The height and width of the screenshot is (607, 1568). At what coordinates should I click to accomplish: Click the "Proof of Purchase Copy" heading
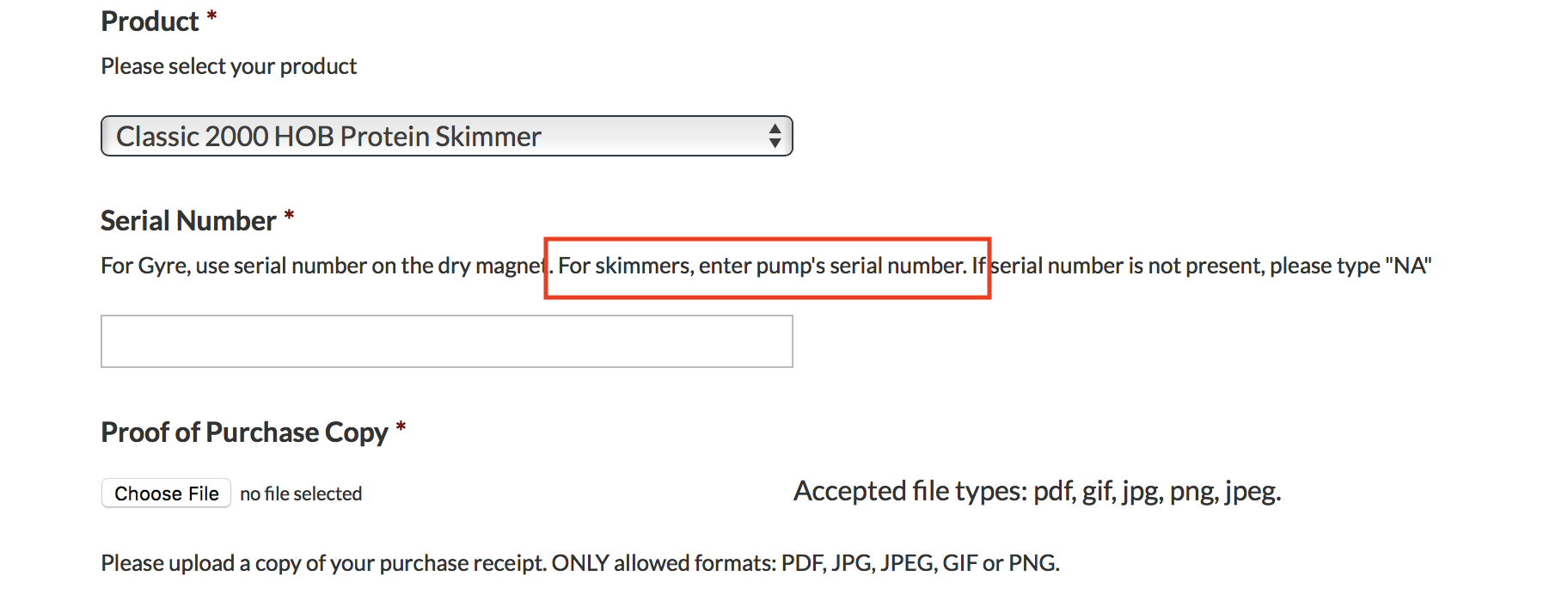[244, 432]
